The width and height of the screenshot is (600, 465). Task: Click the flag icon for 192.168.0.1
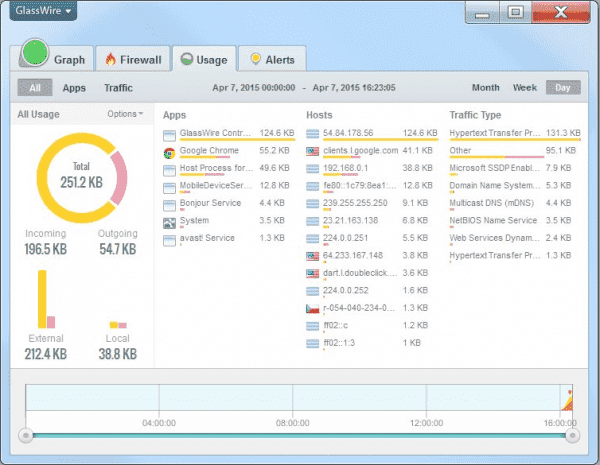[x=312, y=169]
